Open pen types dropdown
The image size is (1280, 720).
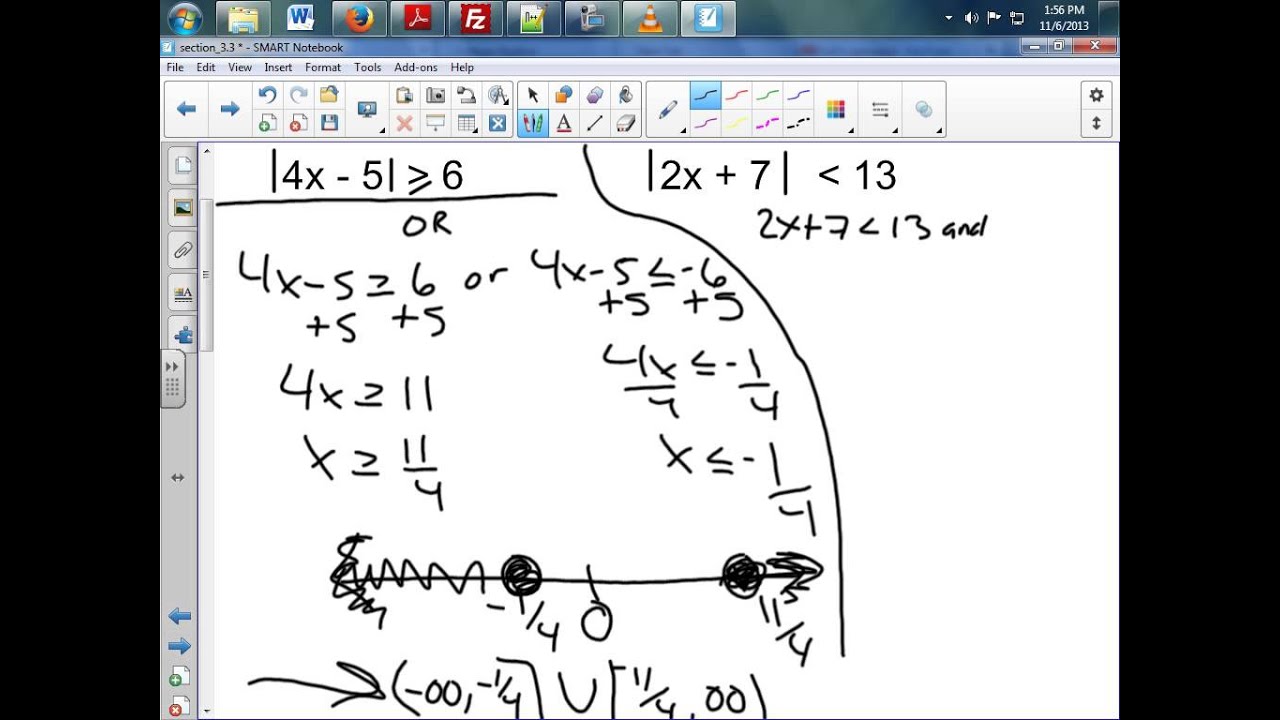click(x=670, y=109)
